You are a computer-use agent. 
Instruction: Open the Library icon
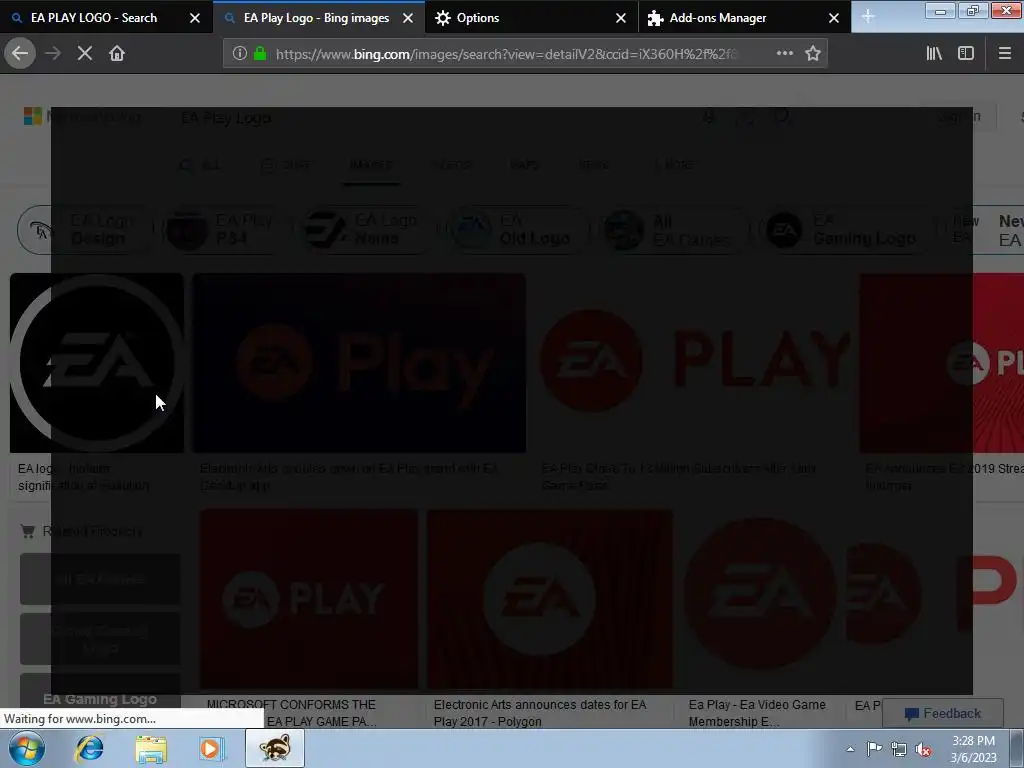click(934, 54)
